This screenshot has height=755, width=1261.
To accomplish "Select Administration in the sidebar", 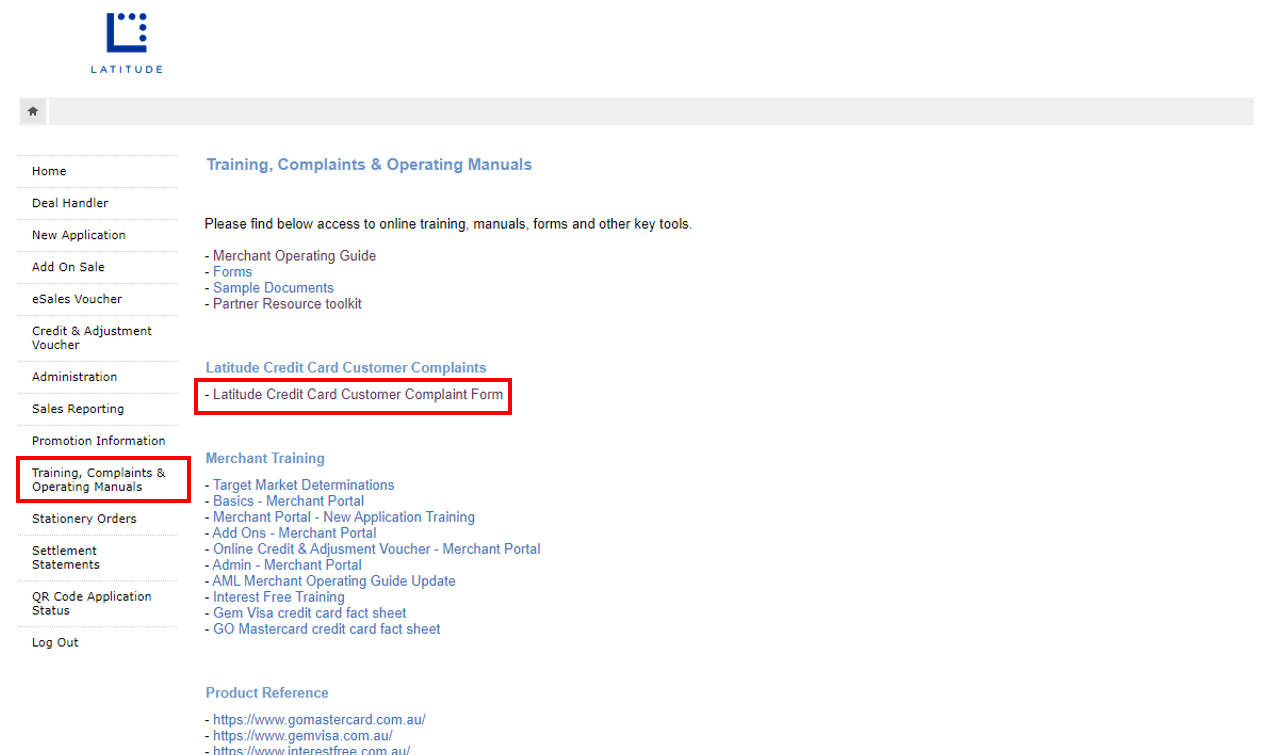I will (x=74, y=377).
